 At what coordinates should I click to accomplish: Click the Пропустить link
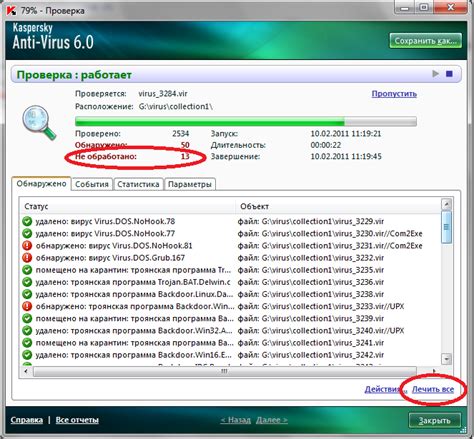pyautogui.click(x=394, y=94)
